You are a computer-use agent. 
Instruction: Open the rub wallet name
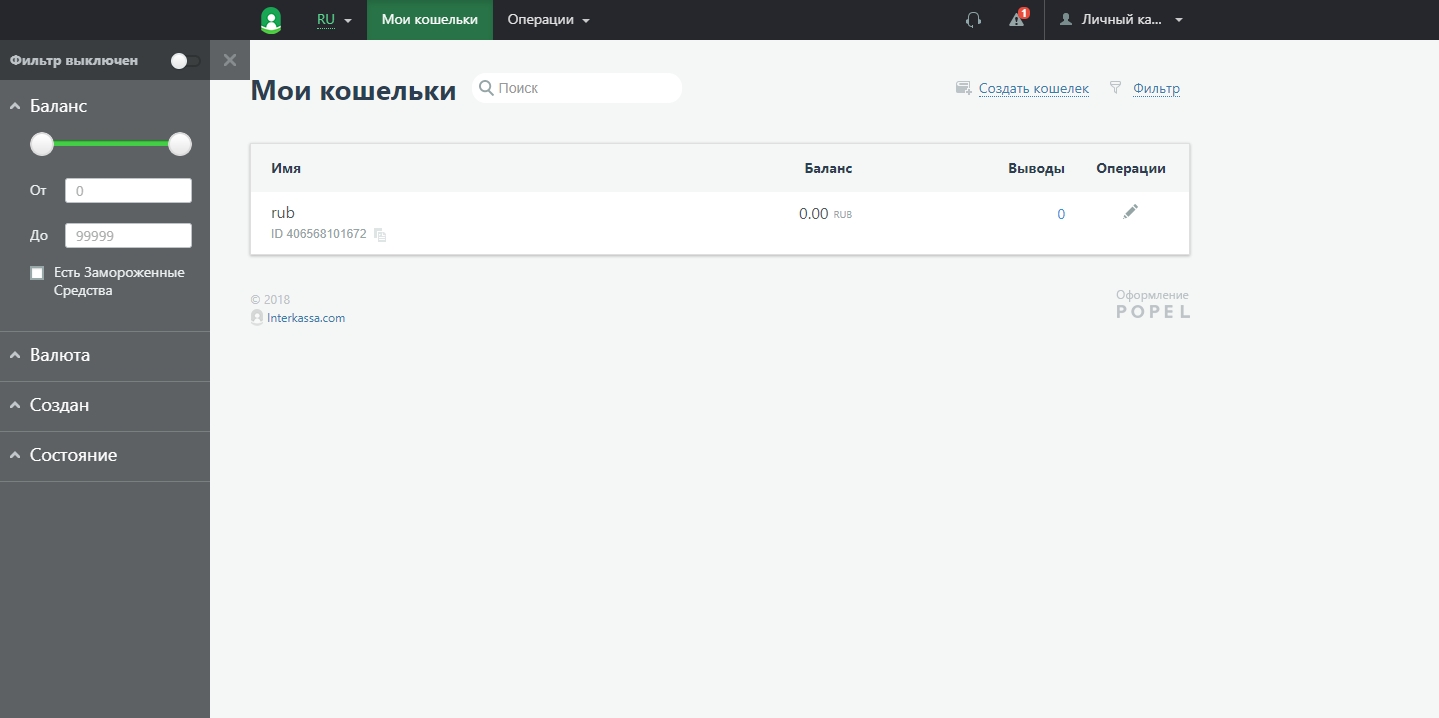(283, 213)
